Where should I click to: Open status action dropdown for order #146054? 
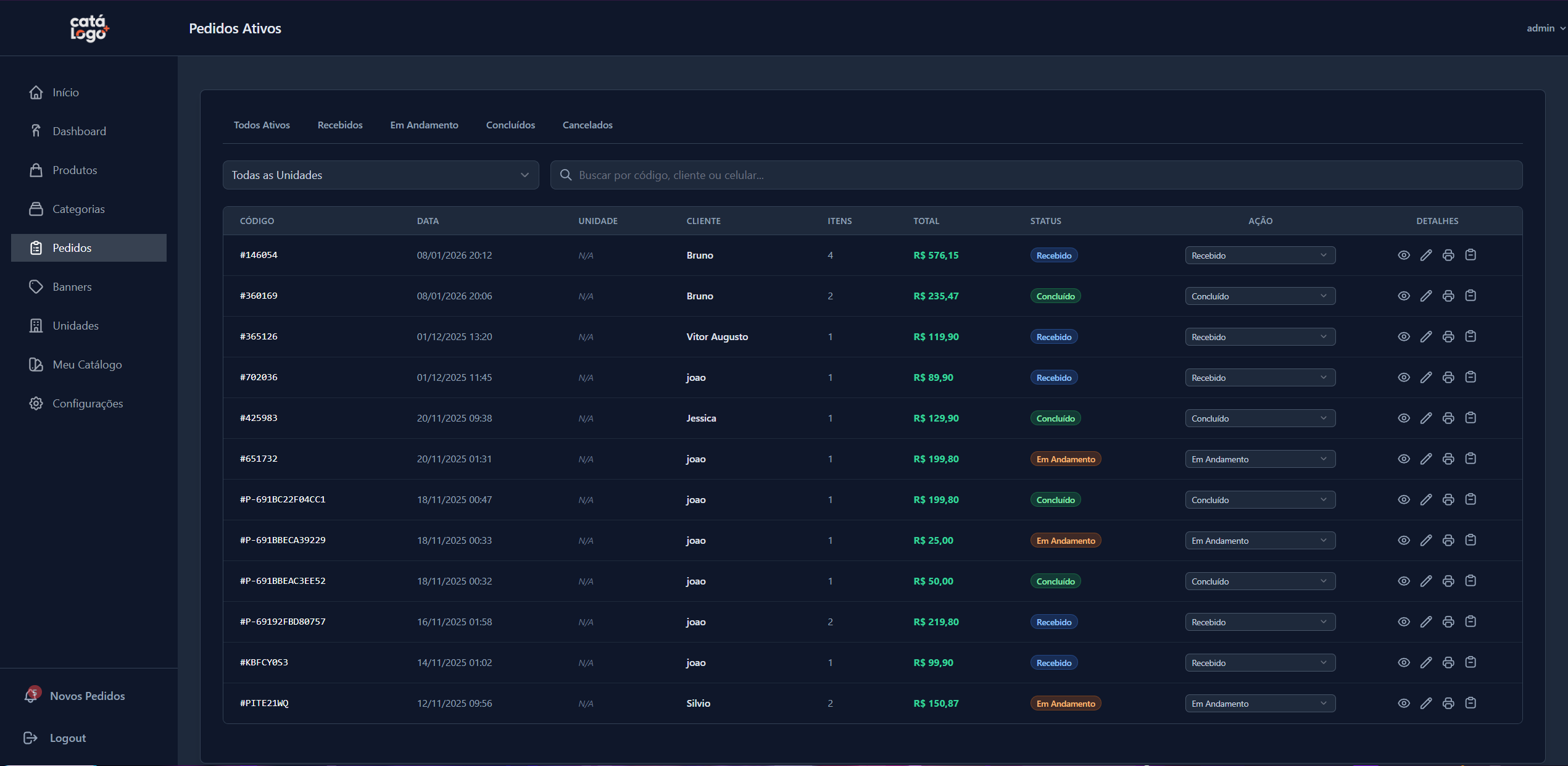point(1259,256)
